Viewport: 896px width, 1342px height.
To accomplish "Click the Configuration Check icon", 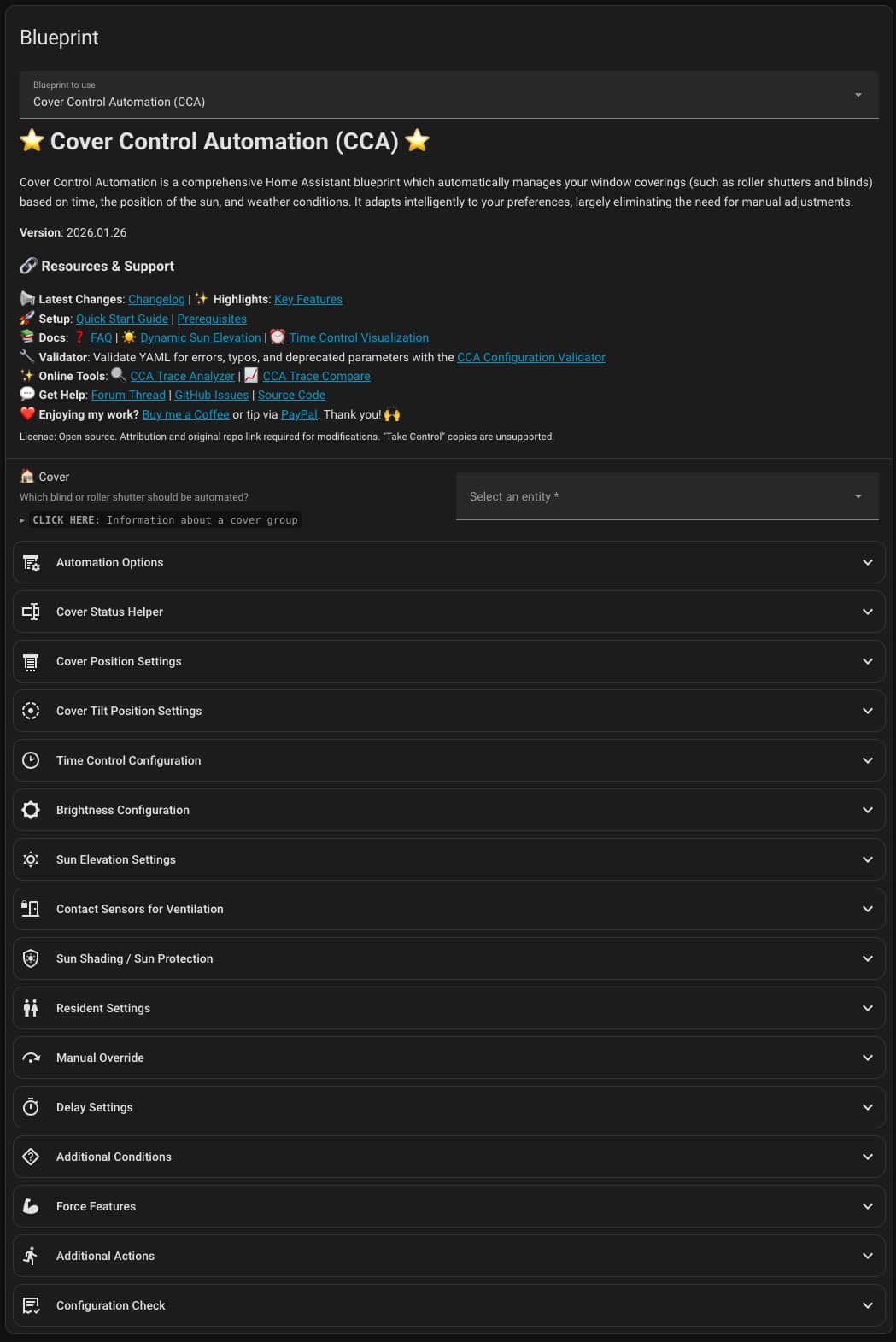I will coord(31,1306).
